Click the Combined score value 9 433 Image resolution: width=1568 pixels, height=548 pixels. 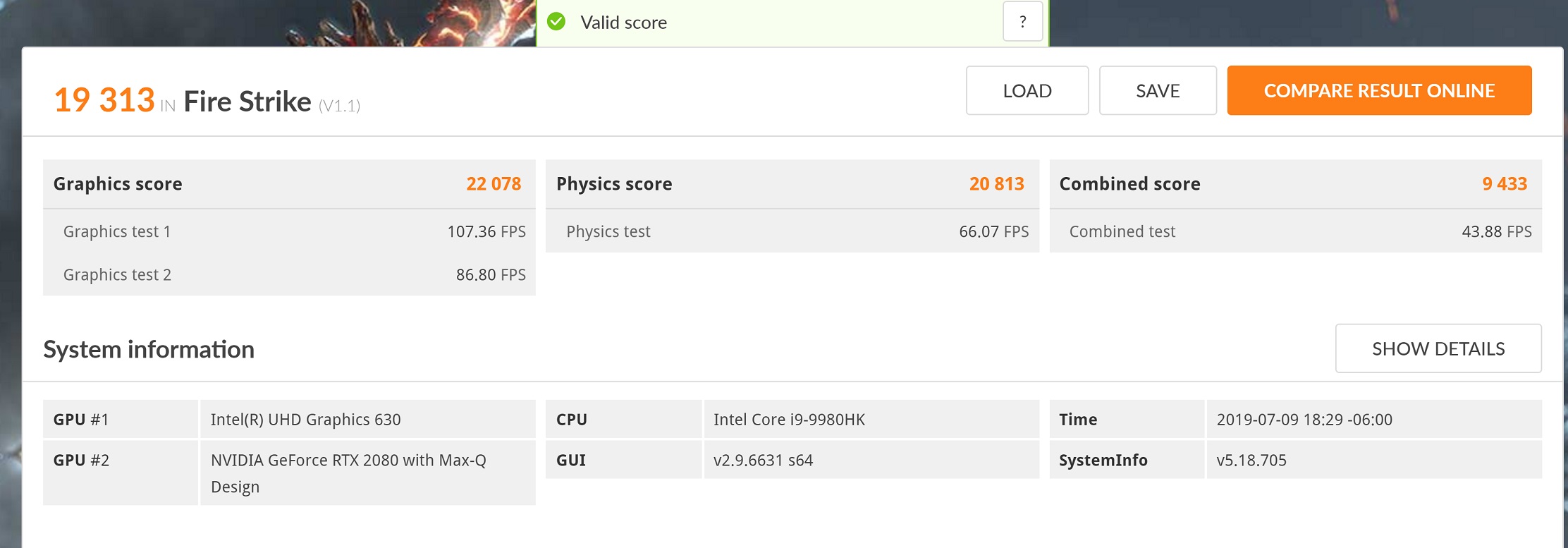(1505, 184)
